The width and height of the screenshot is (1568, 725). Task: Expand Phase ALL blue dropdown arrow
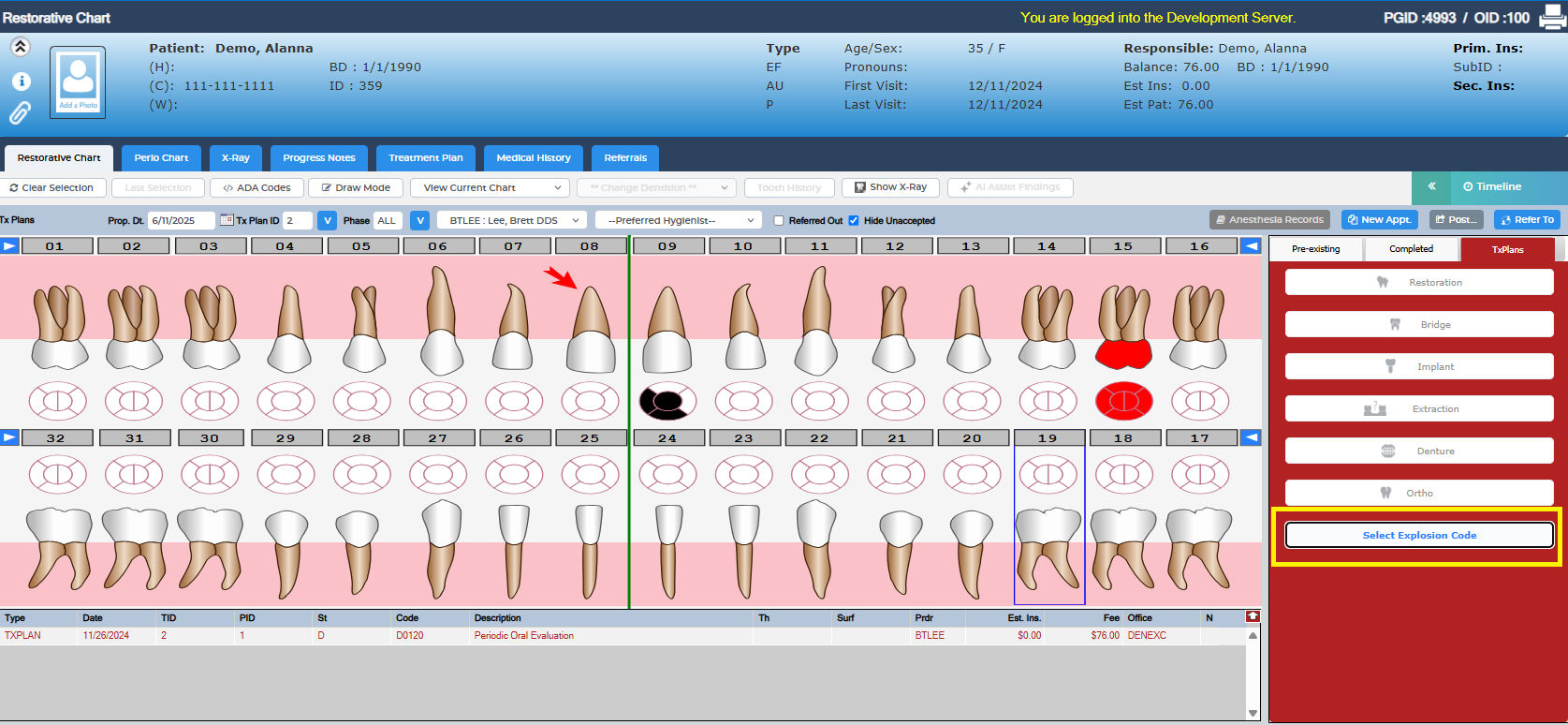coord(420,220)
